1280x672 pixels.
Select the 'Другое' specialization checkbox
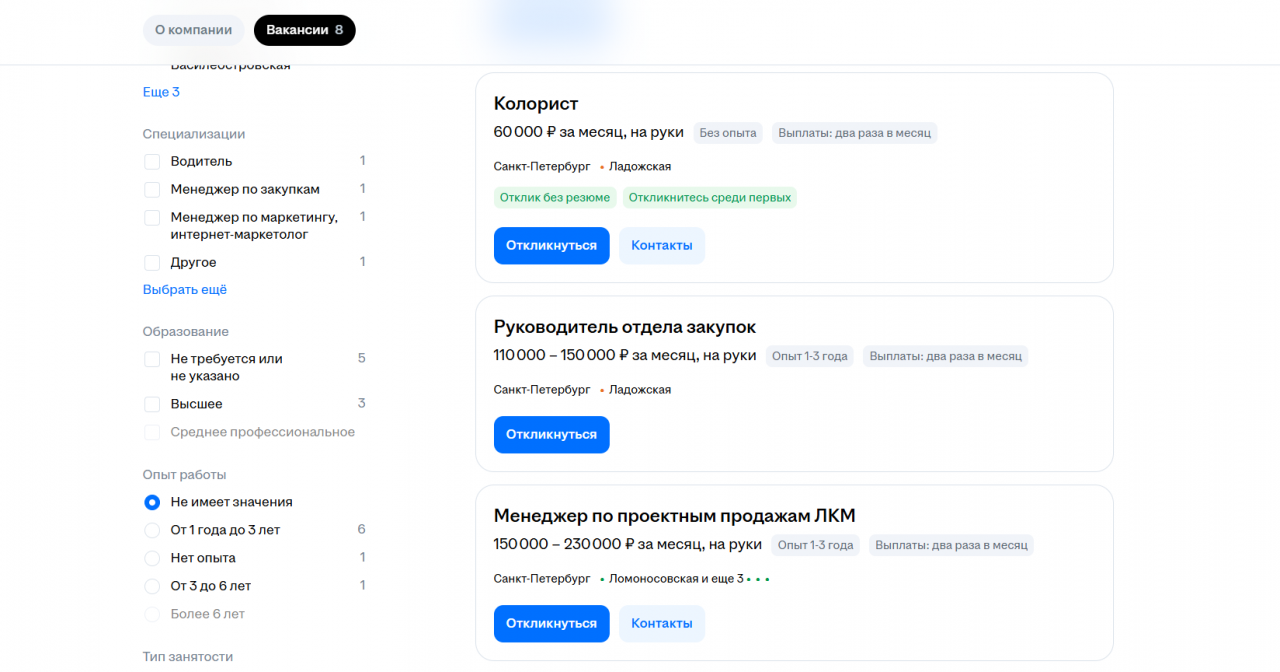tap(152, 262)
